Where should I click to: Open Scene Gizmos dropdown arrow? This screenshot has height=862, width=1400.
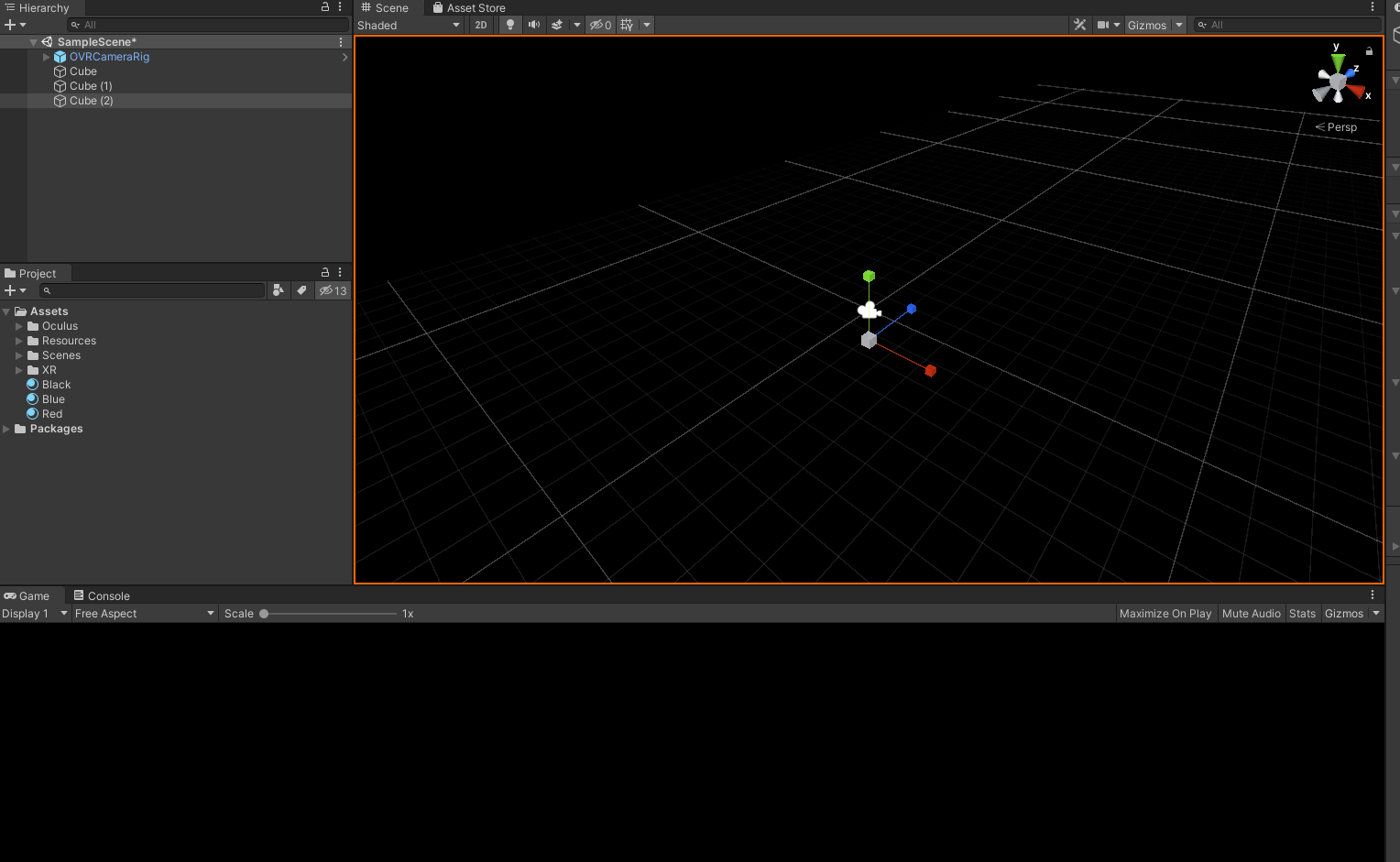tap(1179, 25)
